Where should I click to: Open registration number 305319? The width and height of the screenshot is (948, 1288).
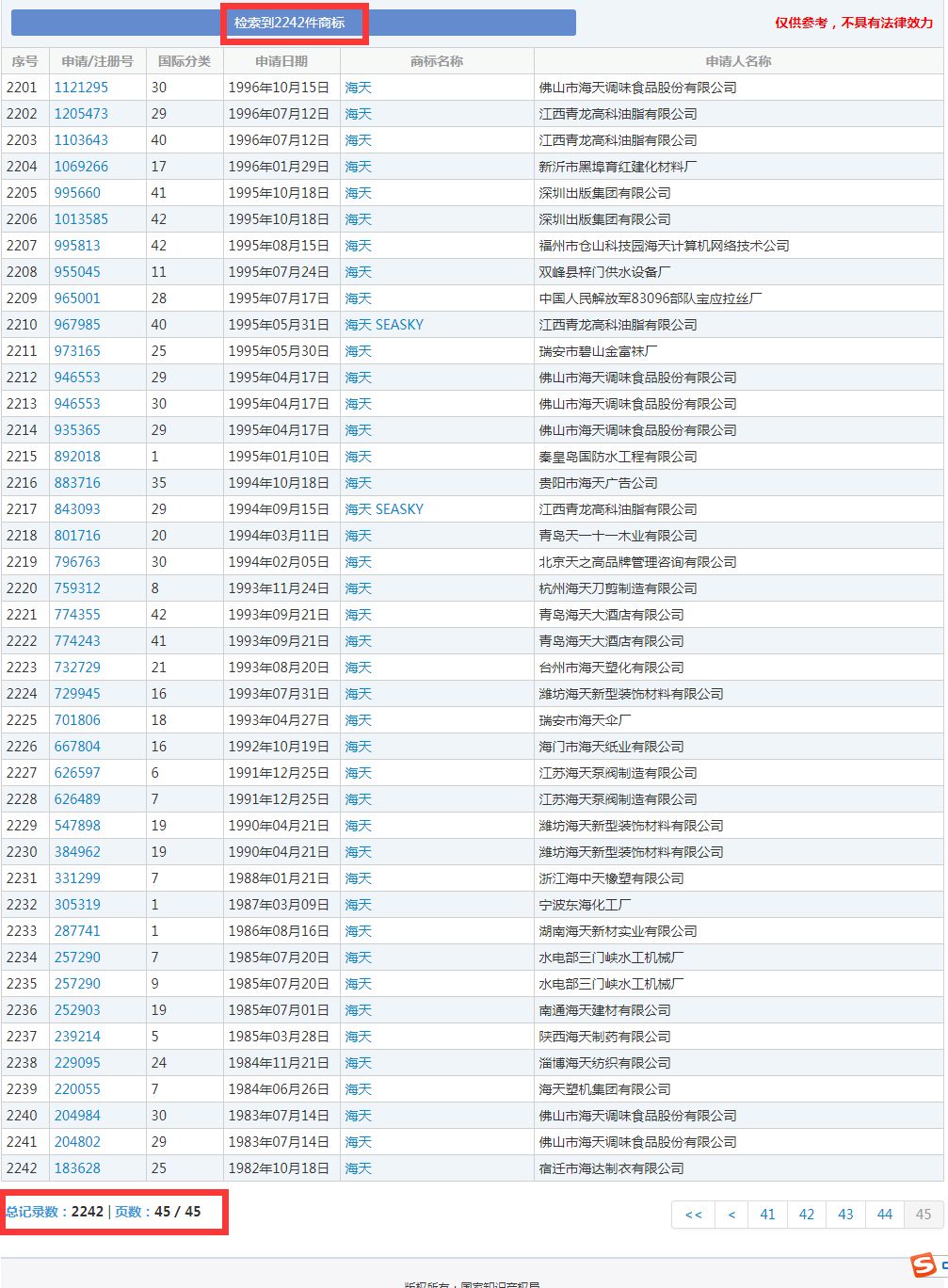click(77, 905)
